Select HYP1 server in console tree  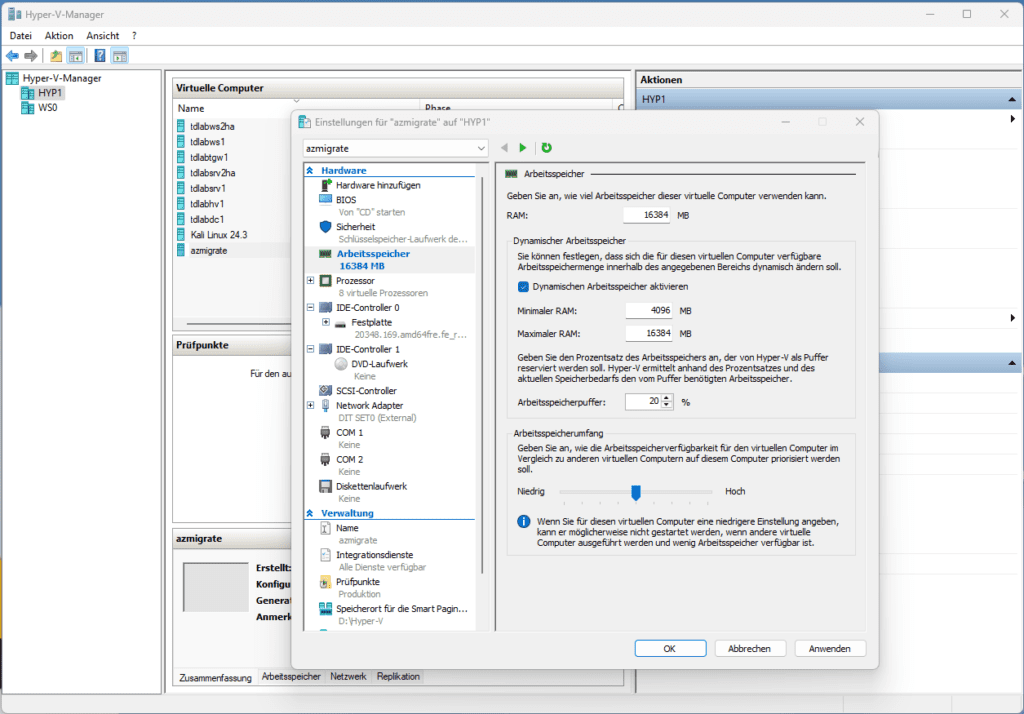pyautogui.click(x=50, y=93)
